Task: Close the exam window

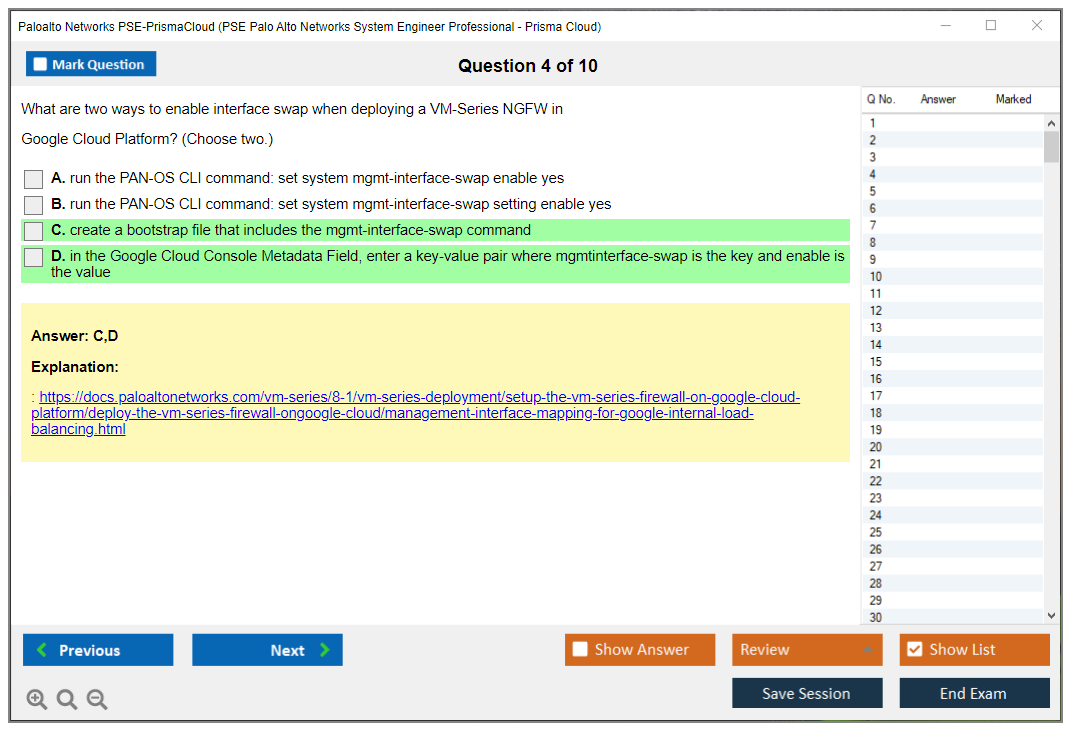Action: tap(1037, 26)
